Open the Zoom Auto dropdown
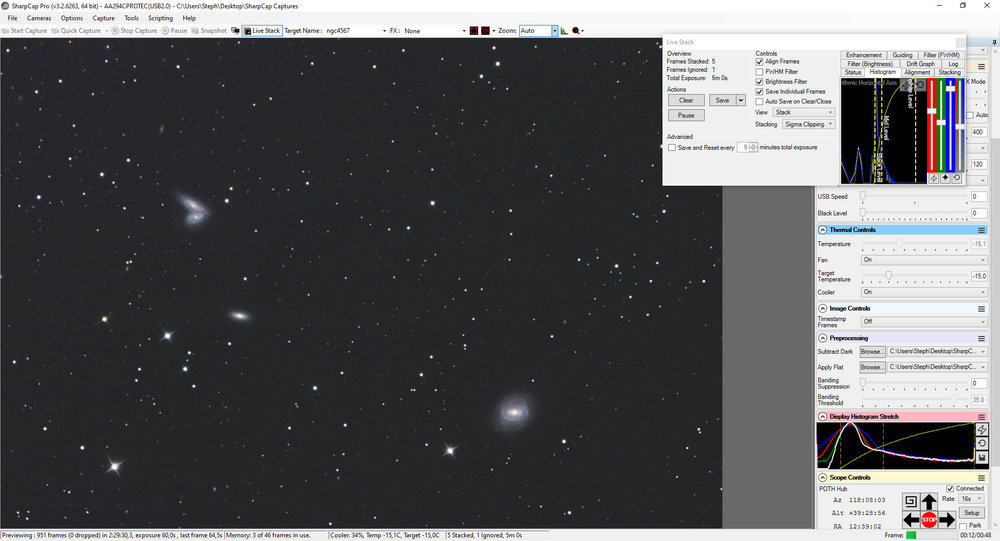This screenshot has height=541, width=1000. (x=555, y=31)
